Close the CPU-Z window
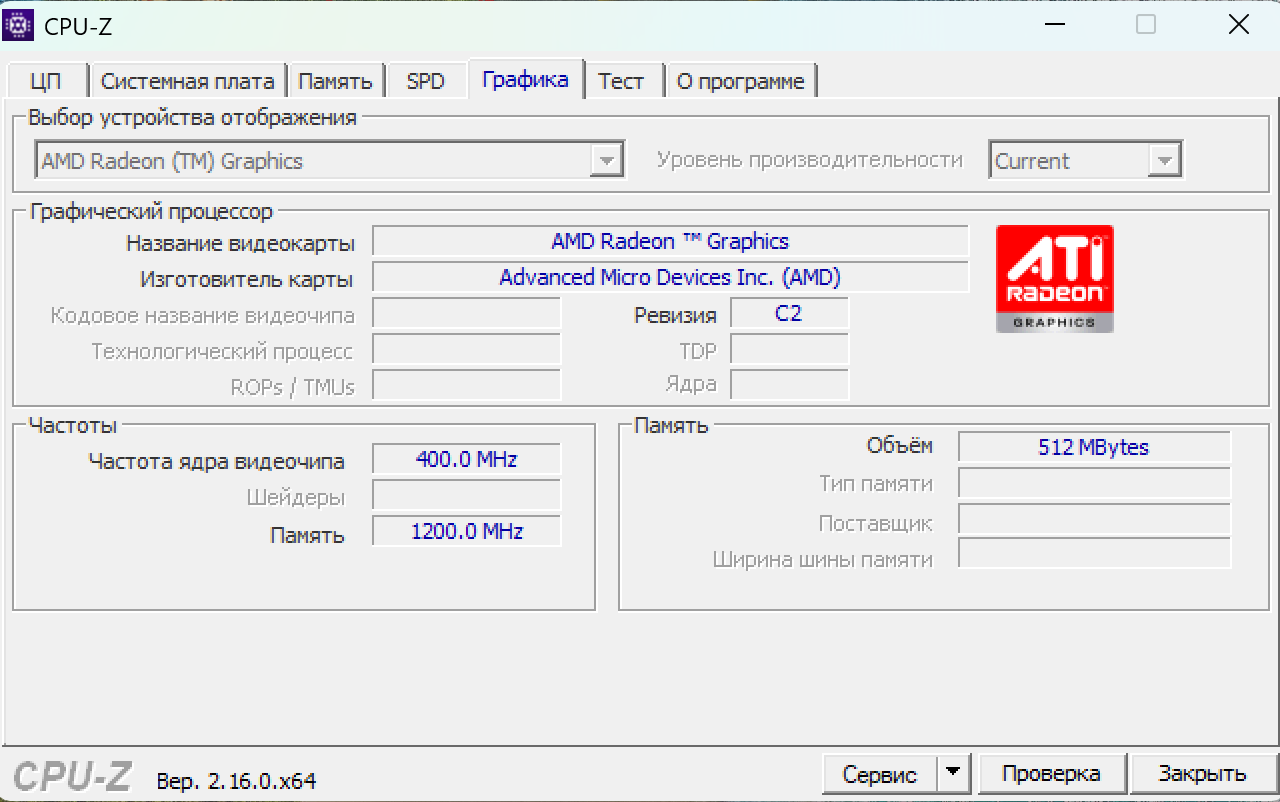 click(x=1238, y=25)
